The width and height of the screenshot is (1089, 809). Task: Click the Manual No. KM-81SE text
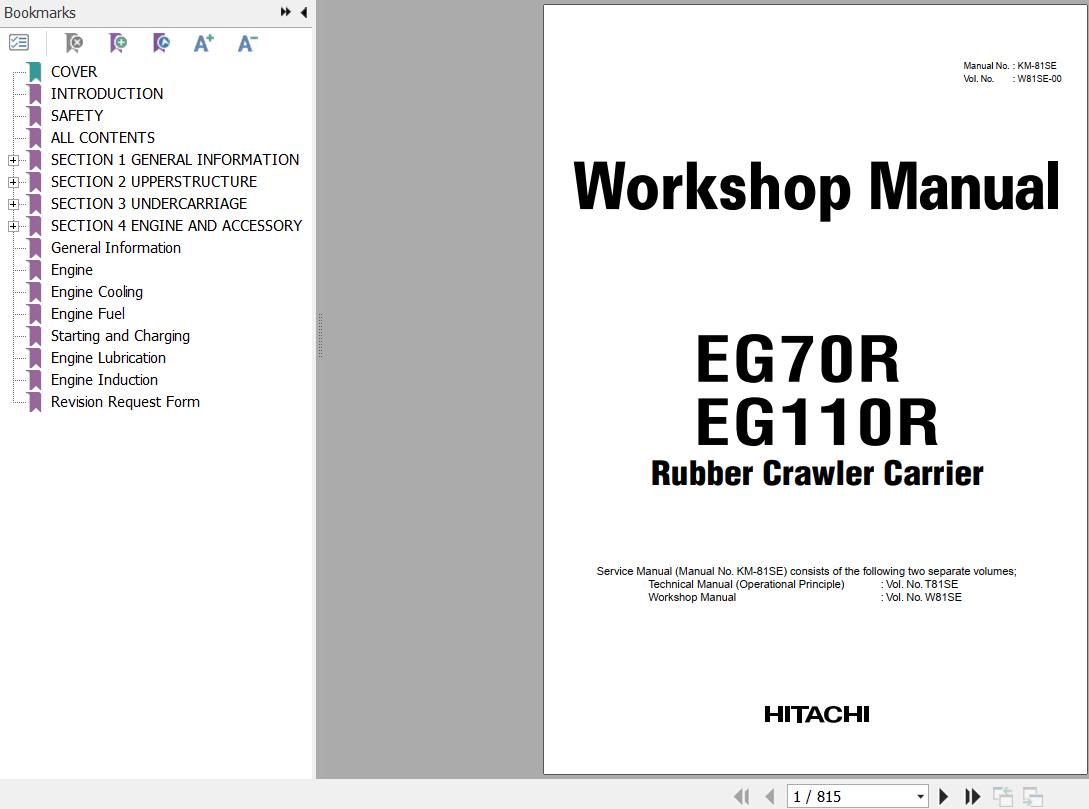tap(1010, 66)
